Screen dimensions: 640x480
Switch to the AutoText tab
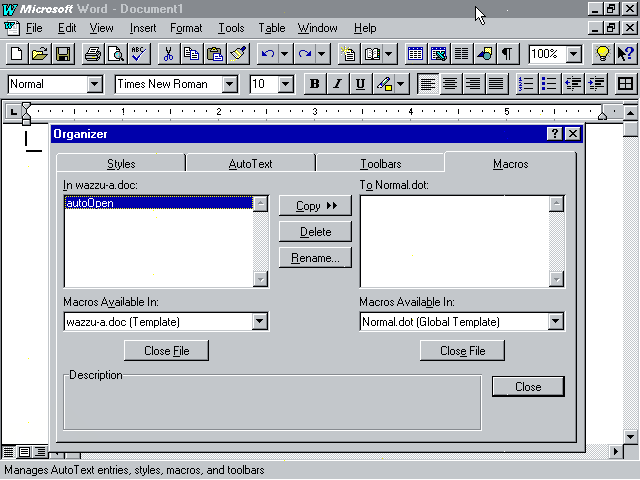[251, 164]
